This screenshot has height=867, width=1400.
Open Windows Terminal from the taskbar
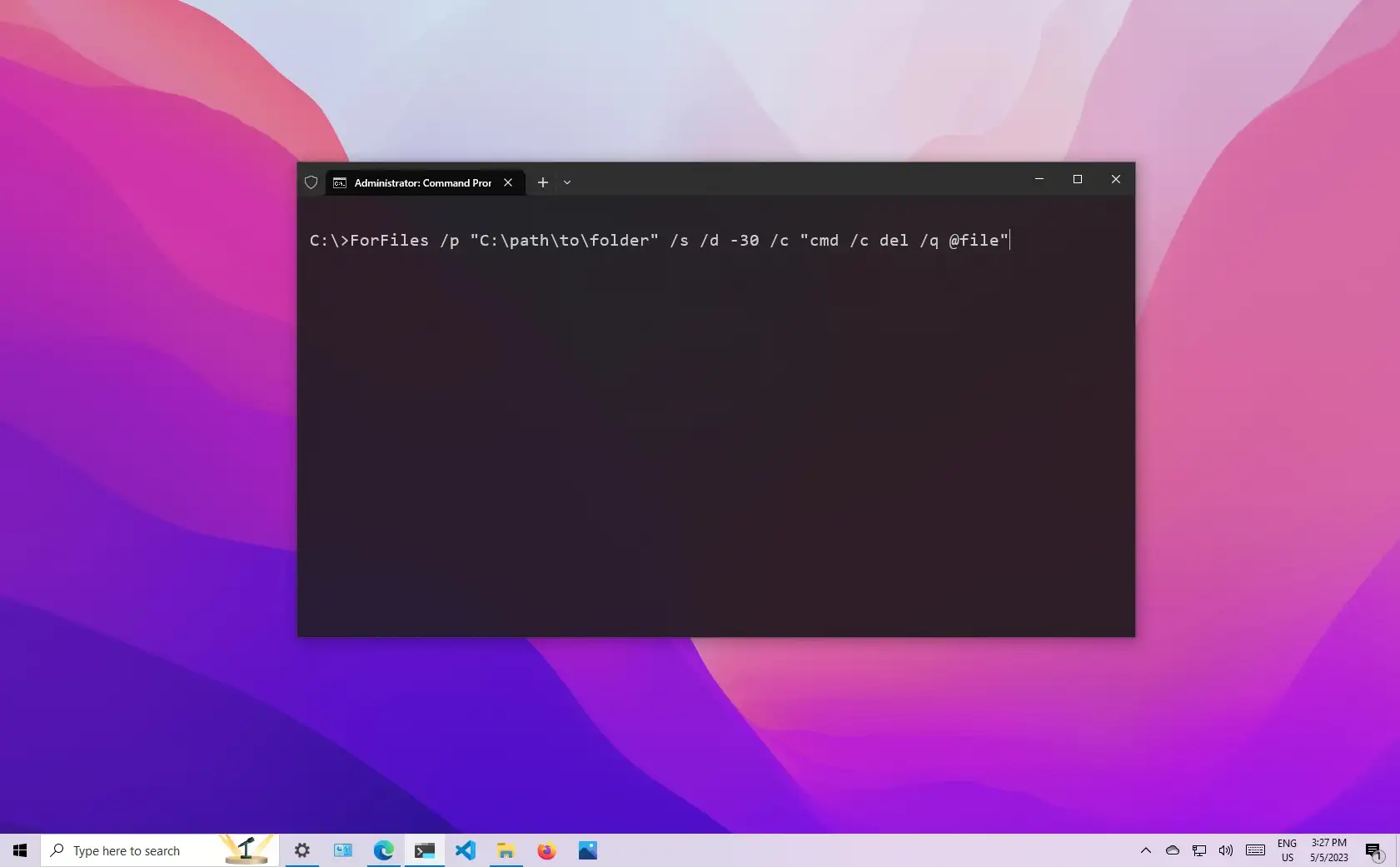425,850
